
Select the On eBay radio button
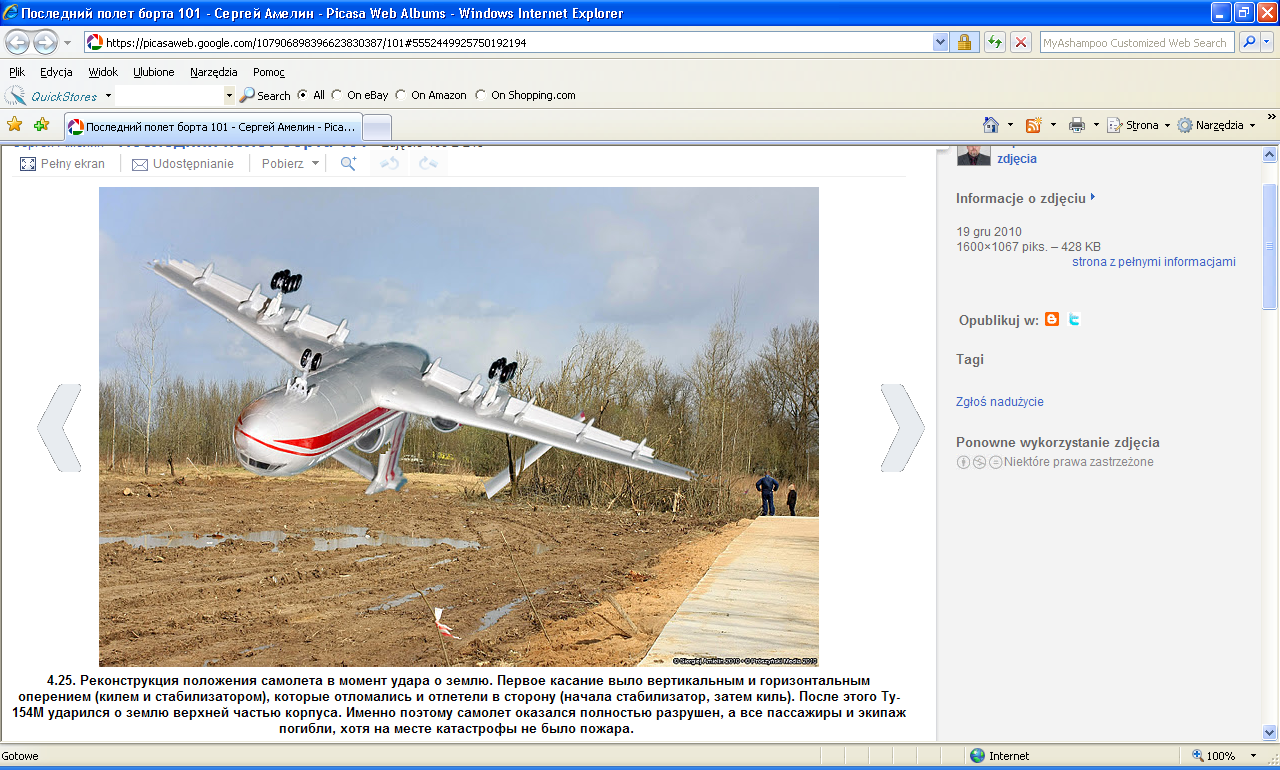337,95
